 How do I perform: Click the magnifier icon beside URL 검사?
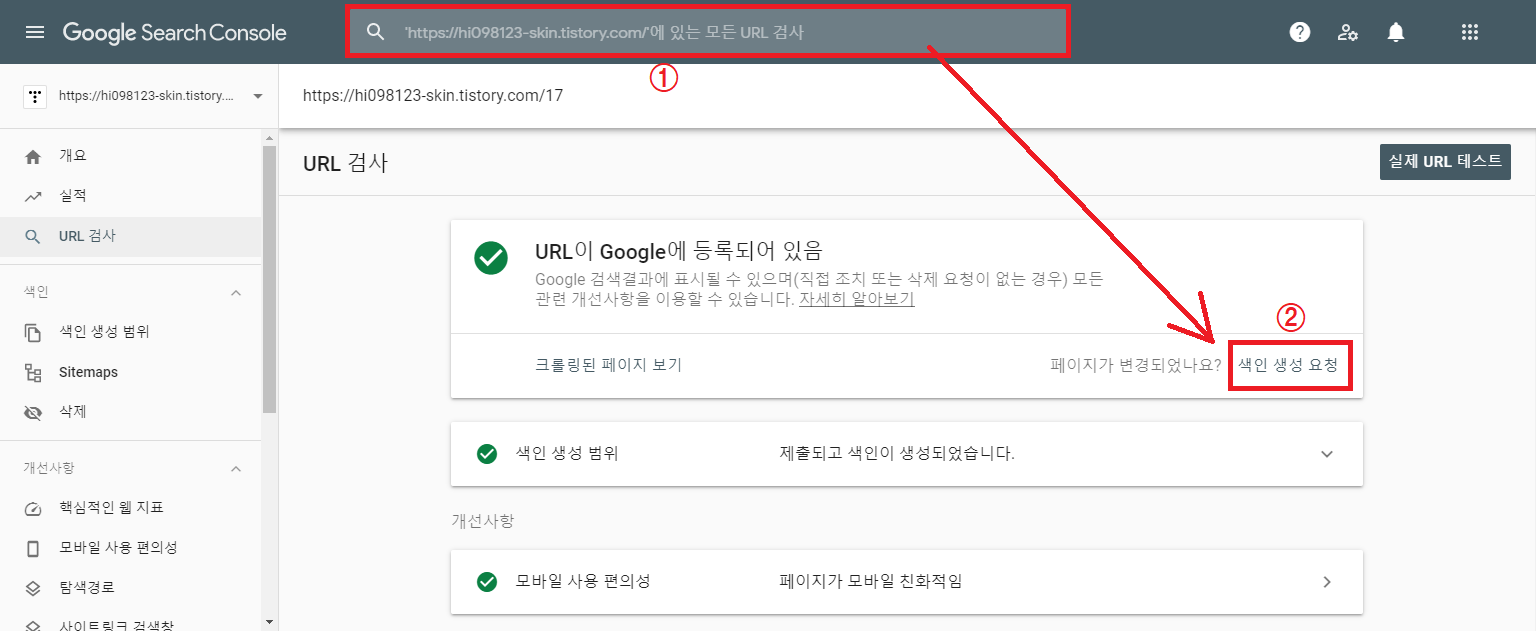tap(33, 237)
